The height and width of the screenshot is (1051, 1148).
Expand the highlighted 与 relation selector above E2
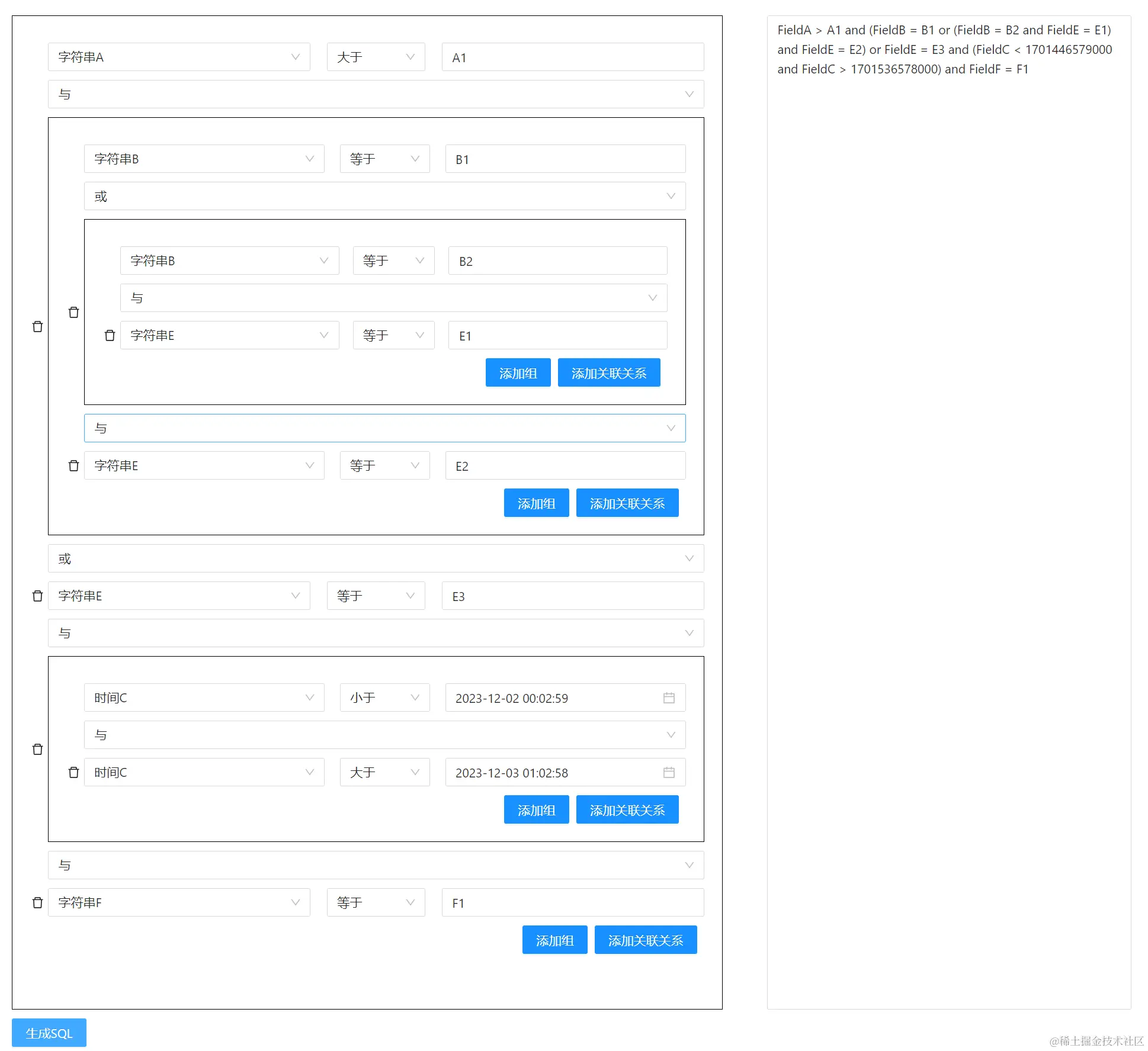coord(384,429)
